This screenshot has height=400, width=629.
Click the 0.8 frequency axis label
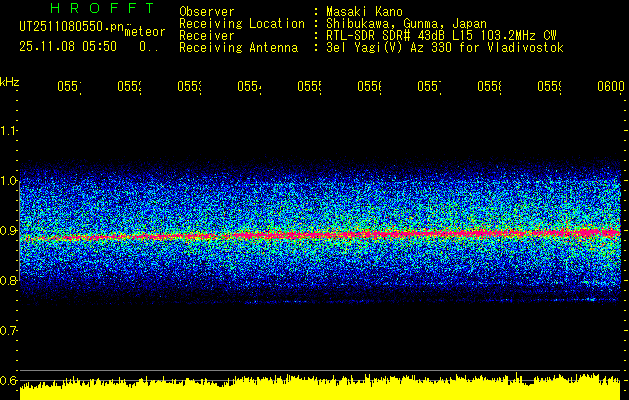(x=9, y=280)
